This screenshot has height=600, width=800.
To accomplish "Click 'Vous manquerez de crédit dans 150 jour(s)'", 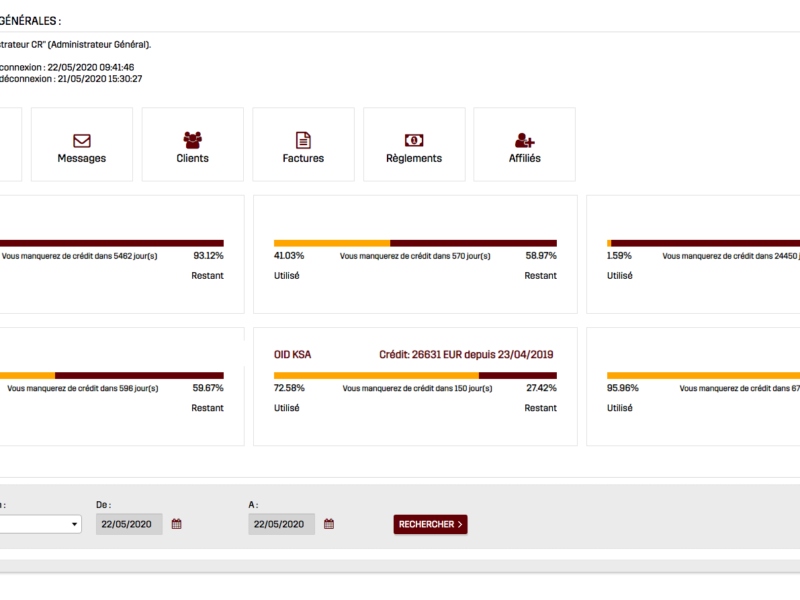I will click(417, 388).
